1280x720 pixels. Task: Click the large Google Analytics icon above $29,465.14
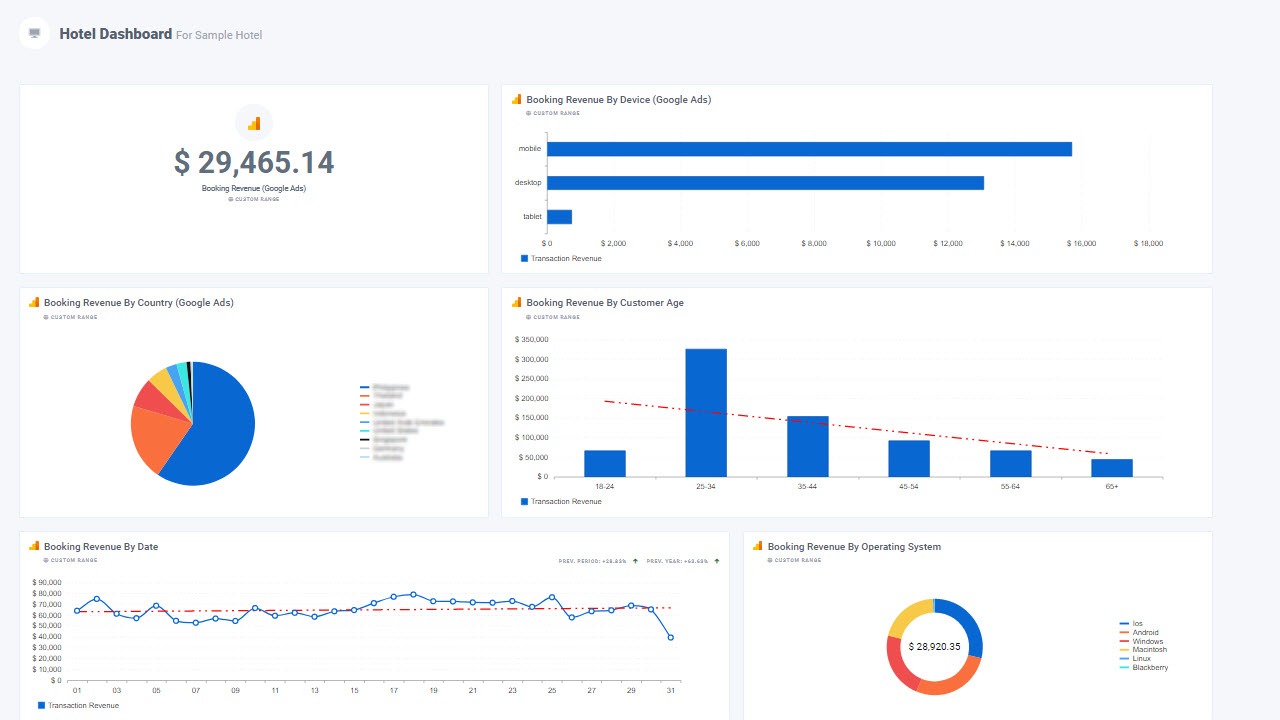pos(254,123)
